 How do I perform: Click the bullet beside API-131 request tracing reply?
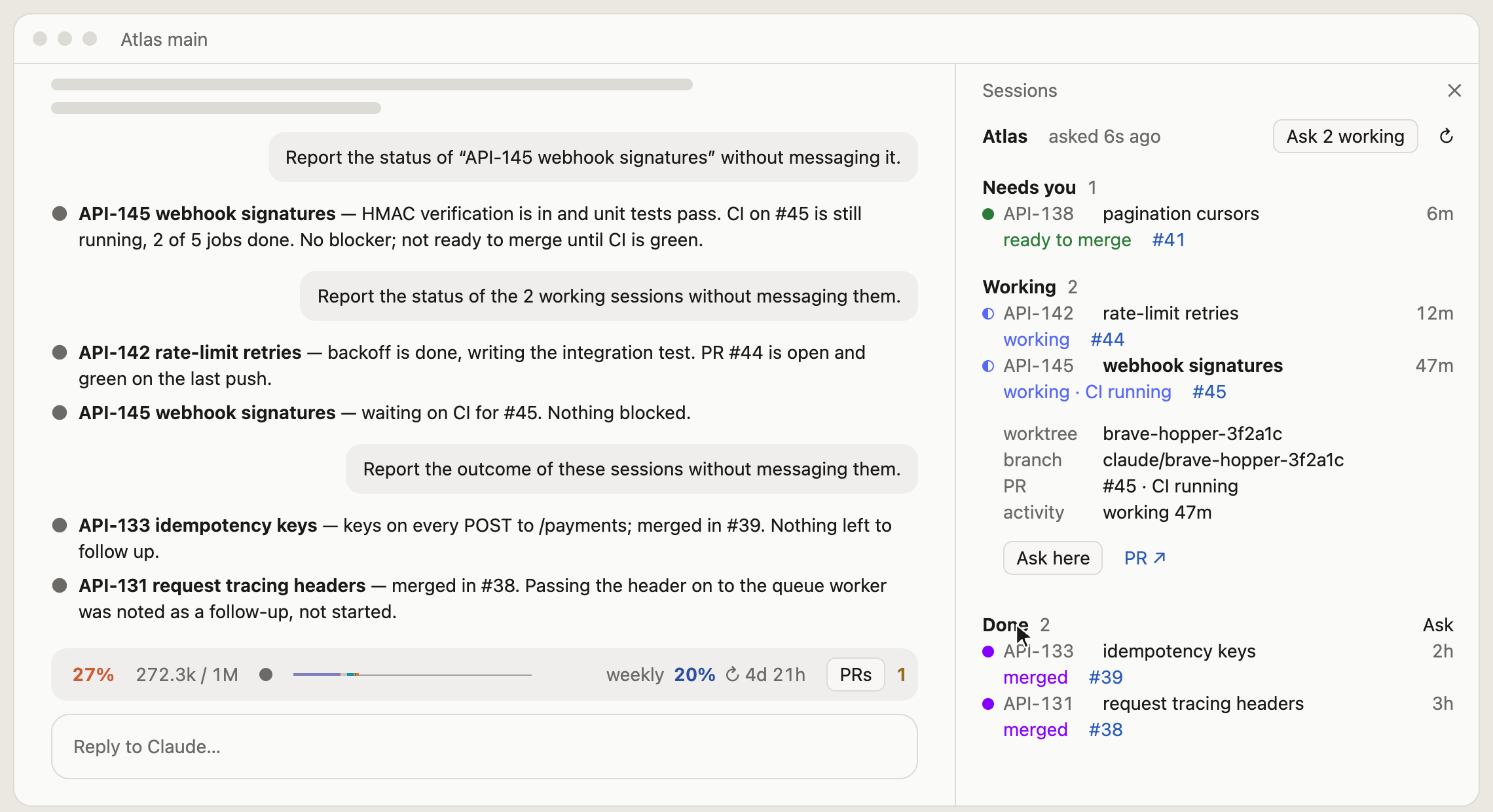click(60, 585)
